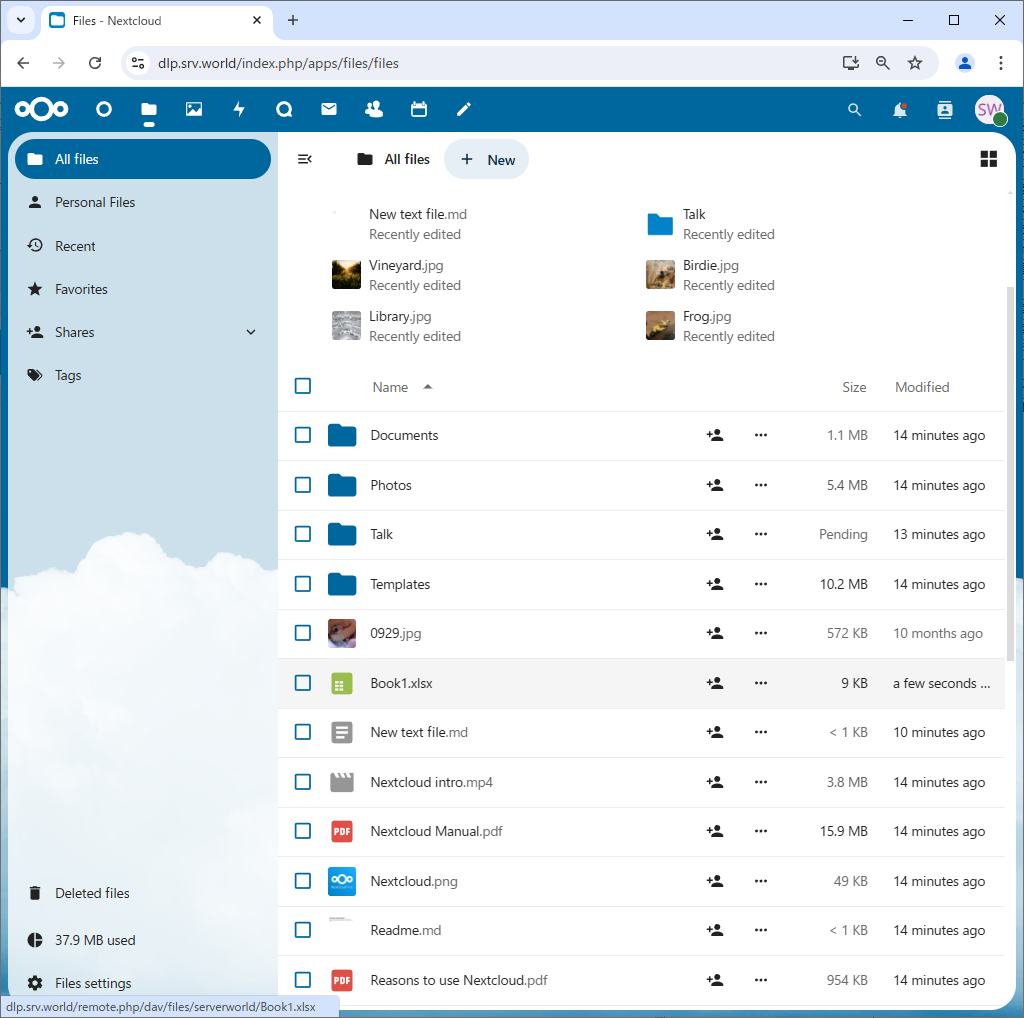Open the Dashboard app icon
This screenshot has height=1018, width=1024.
pos(104,109)
